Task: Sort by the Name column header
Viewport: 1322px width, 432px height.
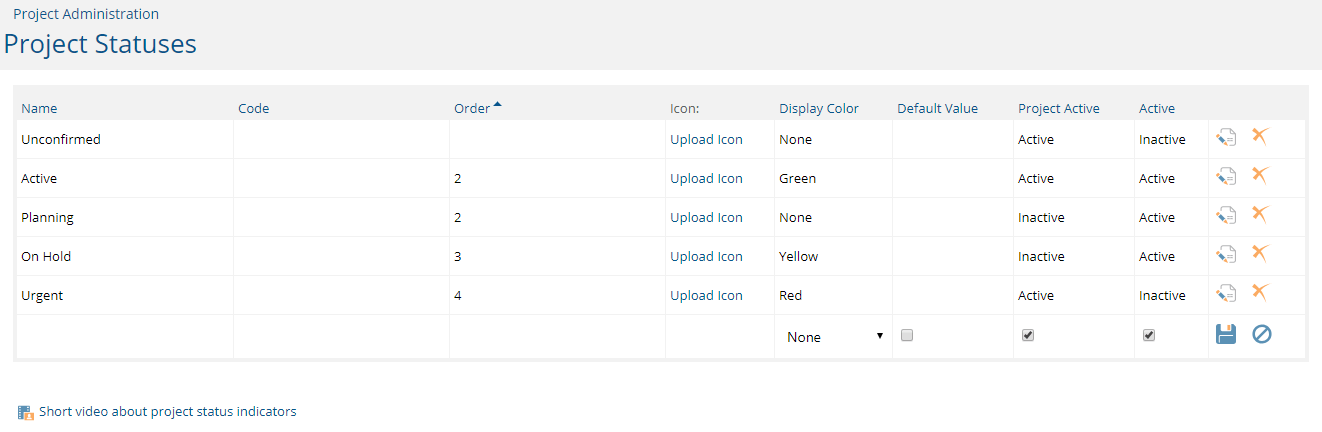Action: (x=39, y=108)
